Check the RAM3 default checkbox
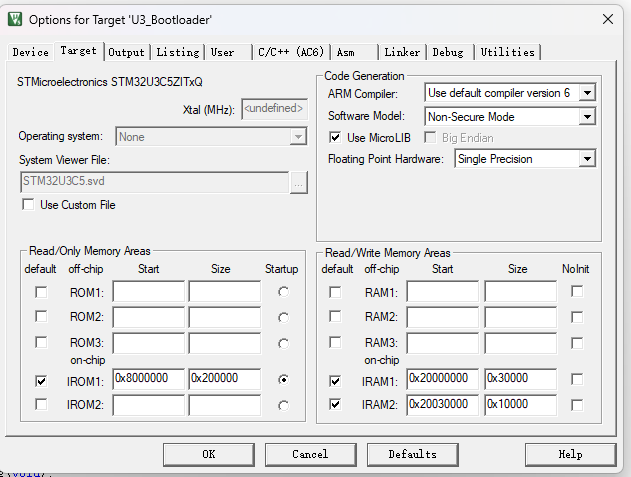The height and width of the screenshot is (477, 631). coord(335,342)
